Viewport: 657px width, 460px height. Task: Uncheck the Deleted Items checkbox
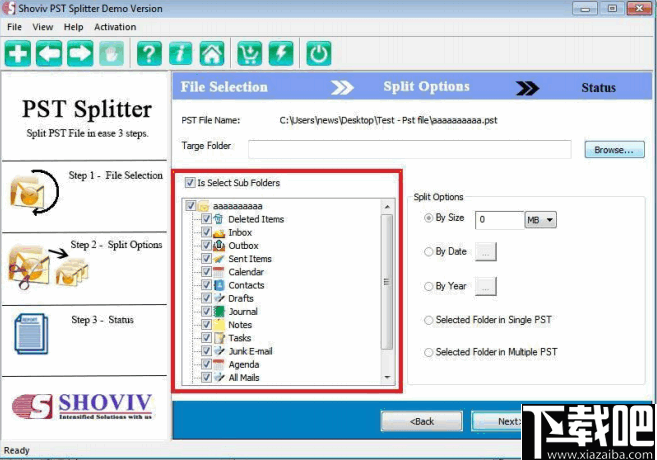[x=206, y=219]
